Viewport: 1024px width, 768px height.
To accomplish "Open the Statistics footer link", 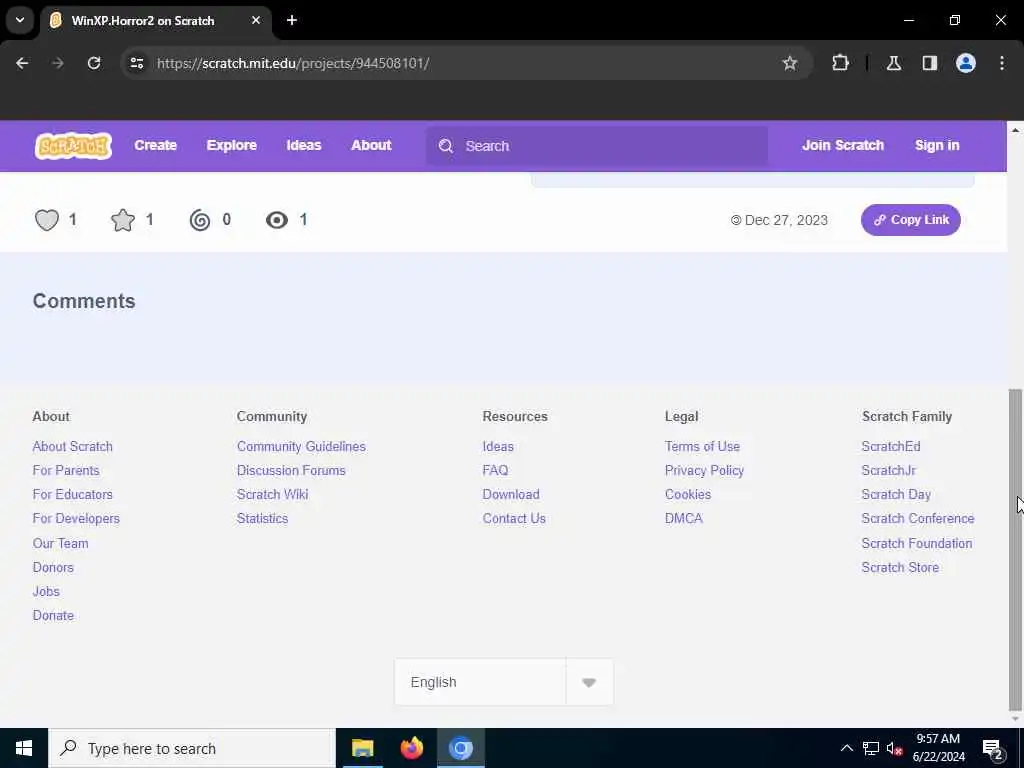I will pos(262,519).
